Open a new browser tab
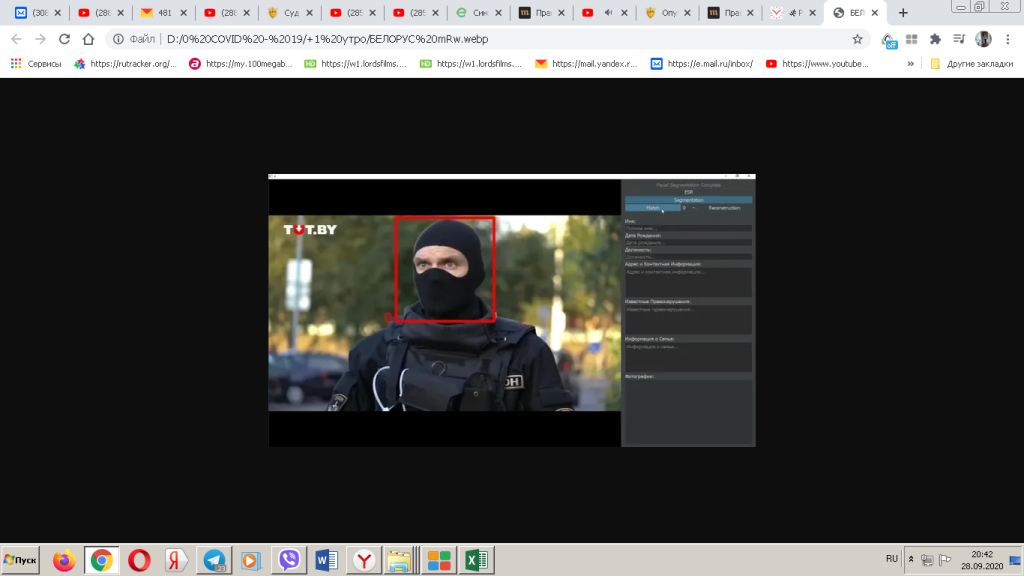Screen dimensions: 1024x576 point(903,13)
